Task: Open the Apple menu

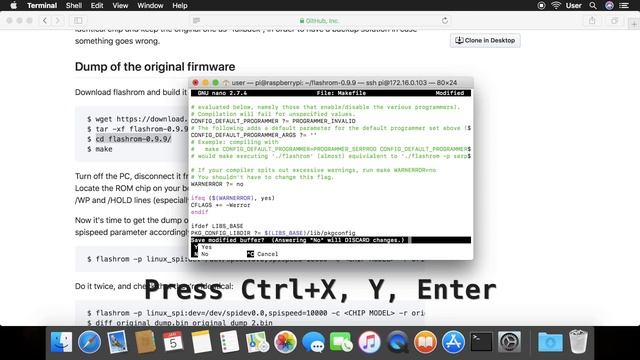Action: [13, 6]
